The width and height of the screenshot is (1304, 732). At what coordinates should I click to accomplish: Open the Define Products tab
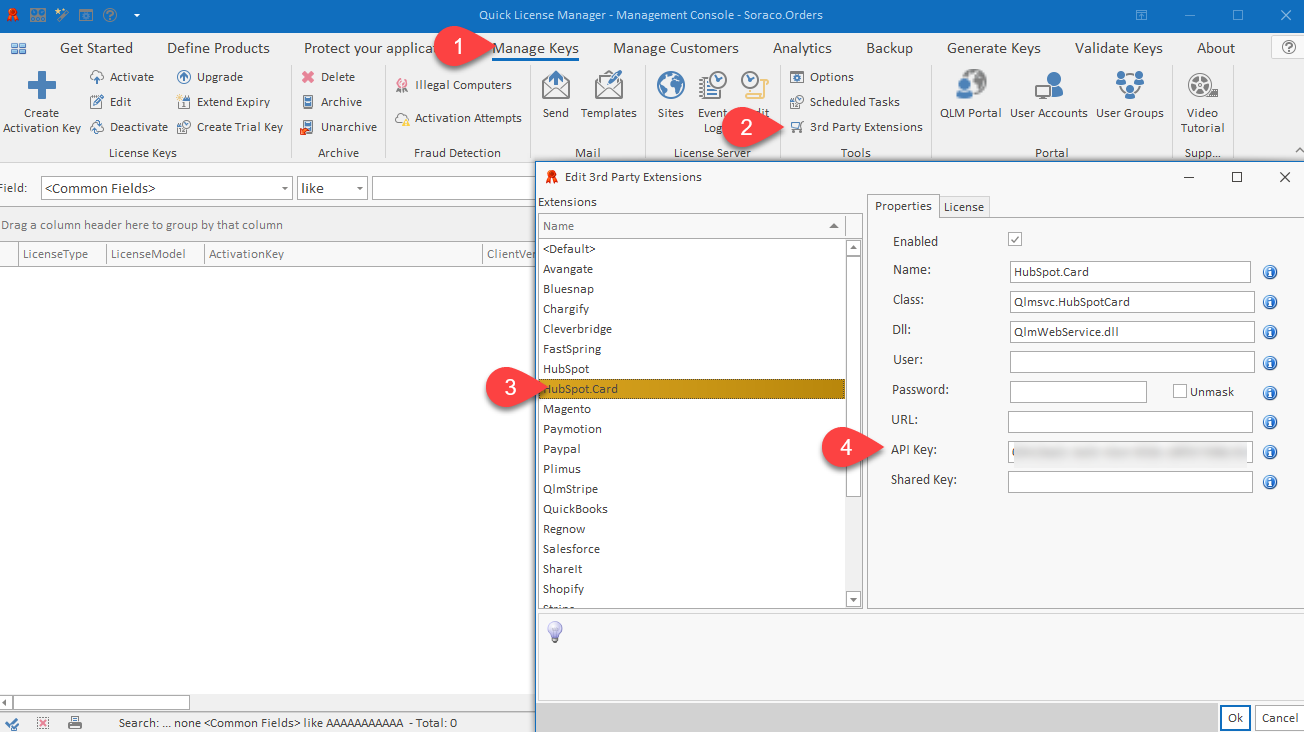click(x=218, y=48)
